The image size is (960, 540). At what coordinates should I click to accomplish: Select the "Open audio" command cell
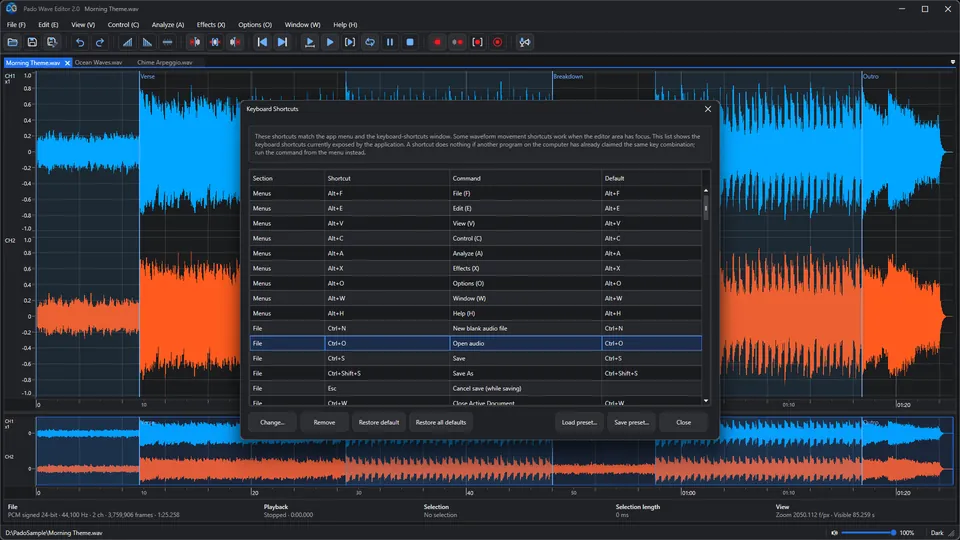point(525,343)
